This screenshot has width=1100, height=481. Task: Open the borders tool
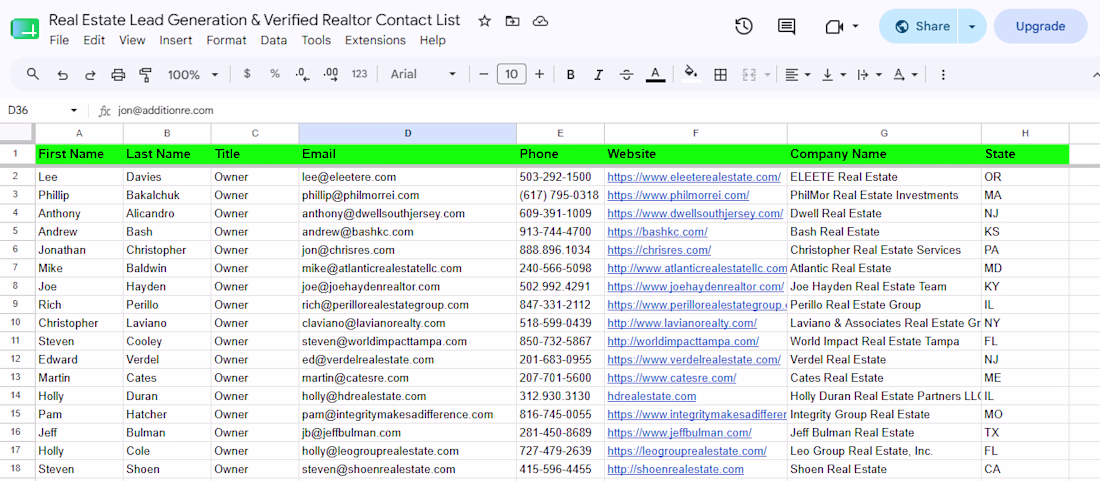pyautogui.click(x=720, y=74)
